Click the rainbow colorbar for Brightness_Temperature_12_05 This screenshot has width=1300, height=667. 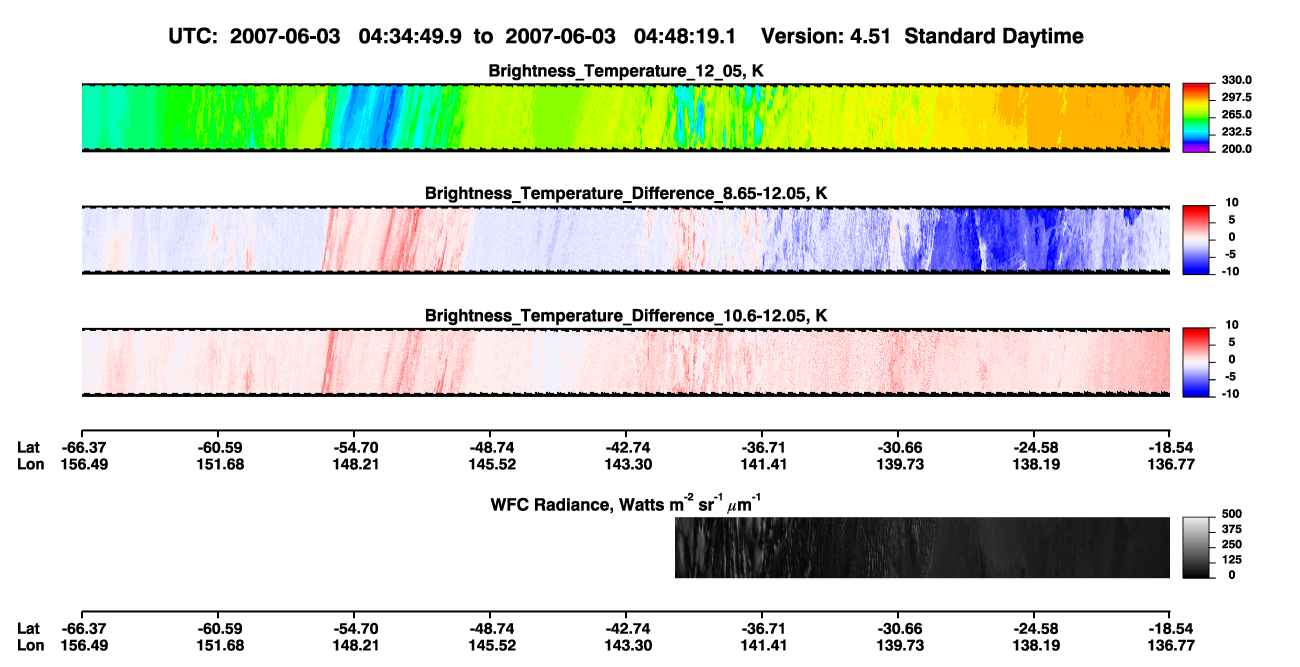(1196, 117)
